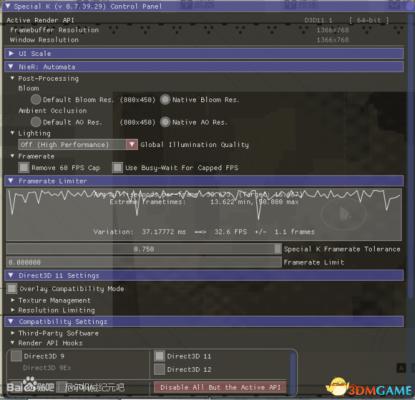Screen dimensions: 415x400
Task: Collapse the Direct3D 11 Settings header
Action: (x=204, y=275)
